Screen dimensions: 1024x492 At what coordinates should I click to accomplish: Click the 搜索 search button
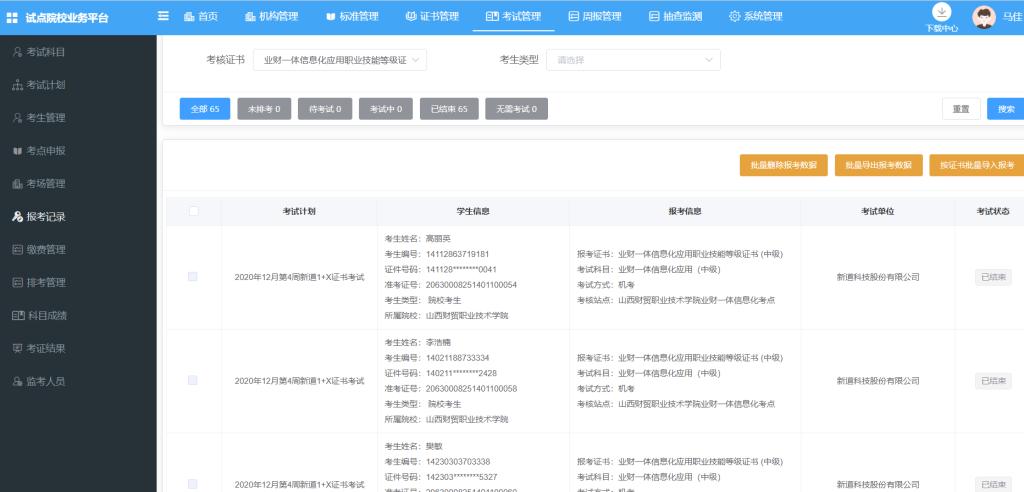coord(1006,109)
